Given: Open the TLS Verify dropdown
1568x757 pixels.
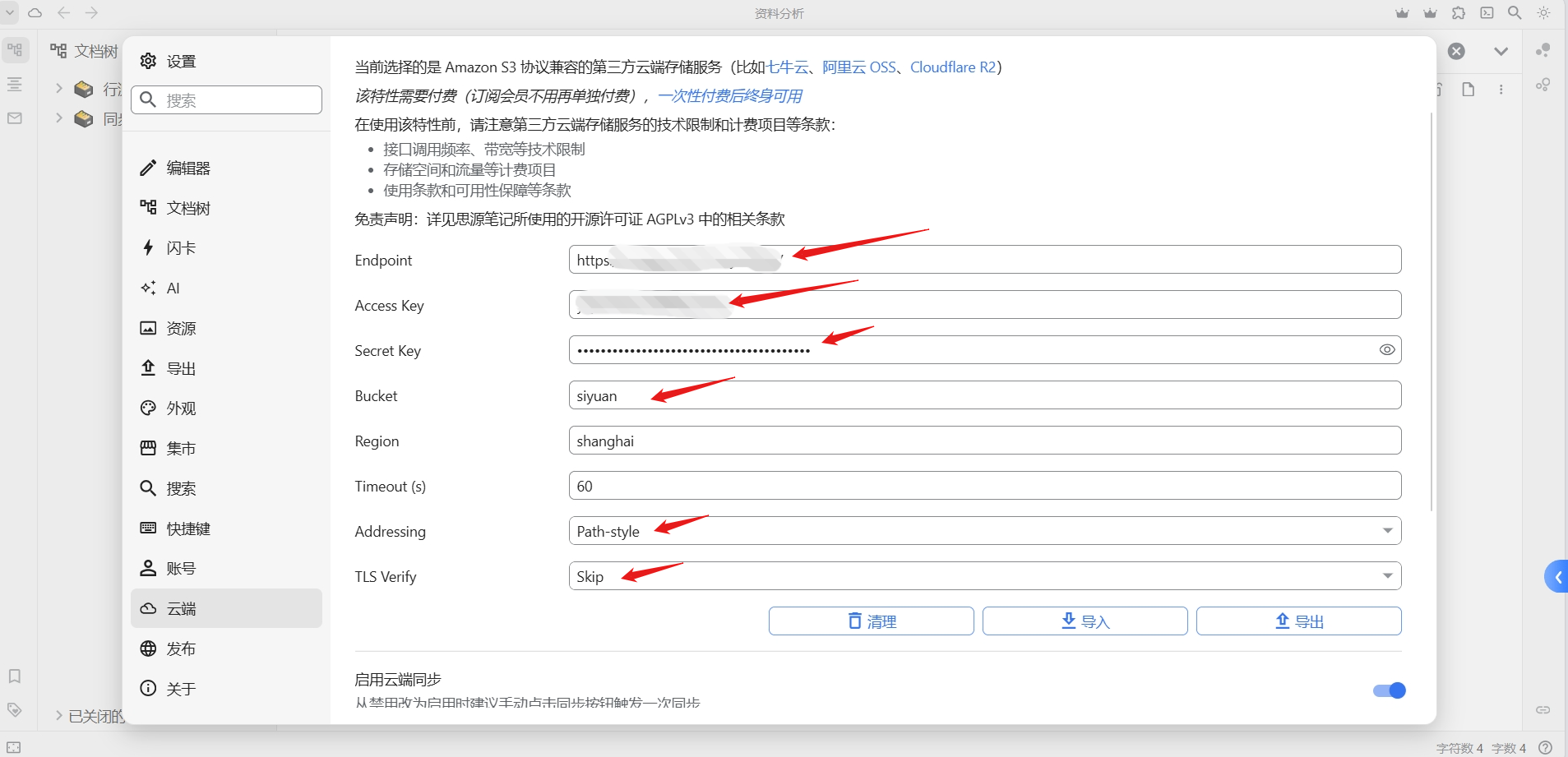Looking at the screenshot, I should [985, 576].
